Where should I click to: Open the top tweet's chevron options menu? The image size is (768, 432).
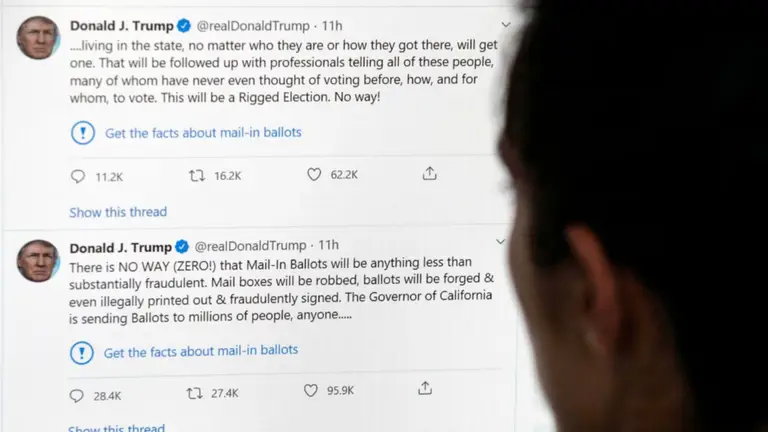(x=506, y=24)
